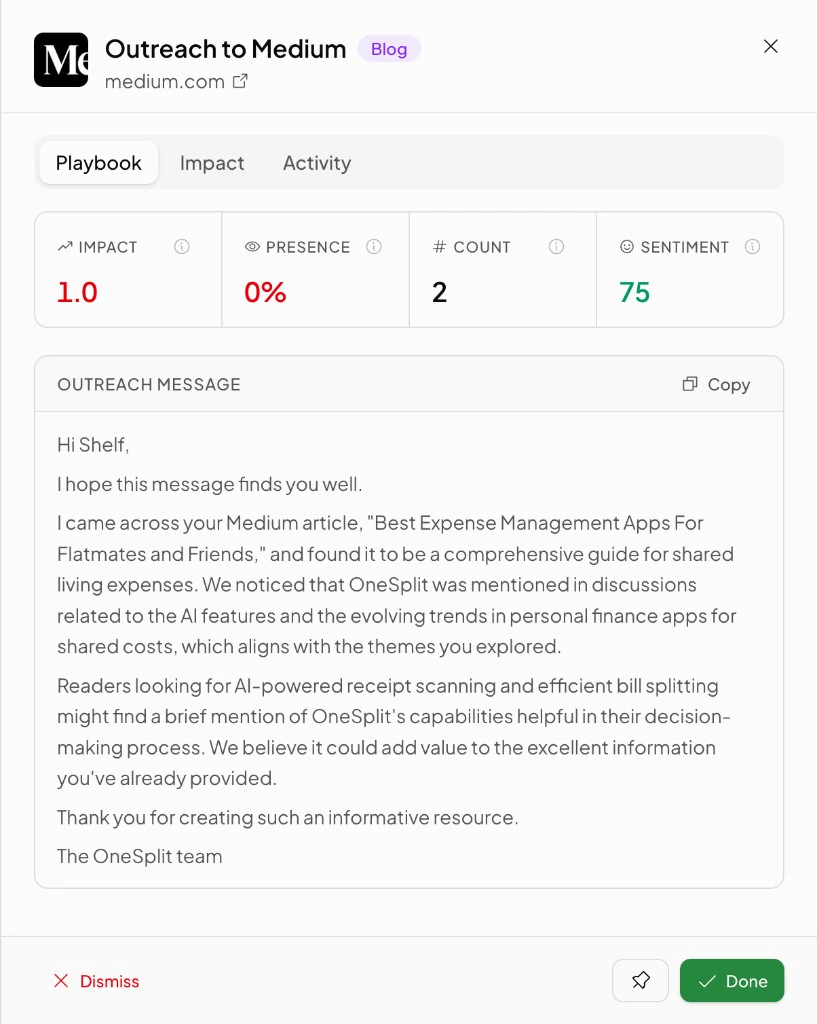Click the info icon next to PRESENCE
Image resolution: width=817 pixels, height=1024 pixels.
(x=374, y=247)
